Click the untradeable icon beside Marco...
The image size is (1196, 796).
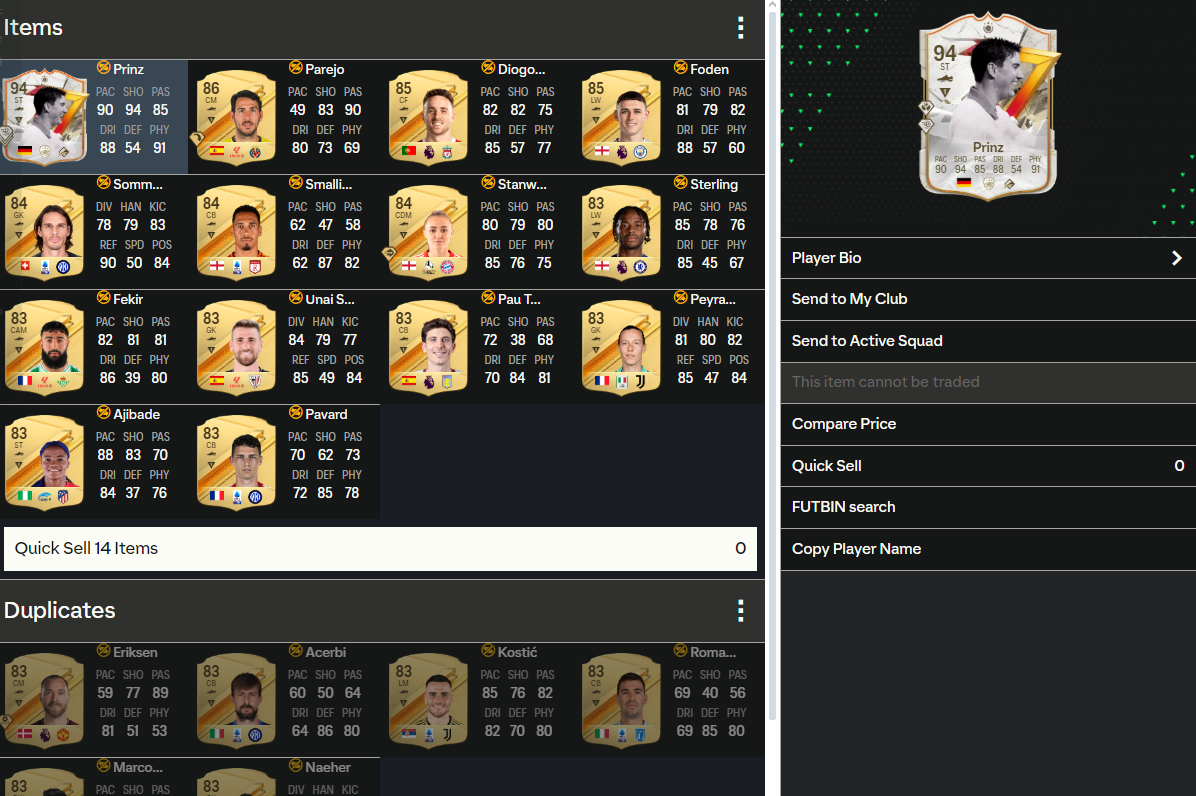tap(104, 766)
